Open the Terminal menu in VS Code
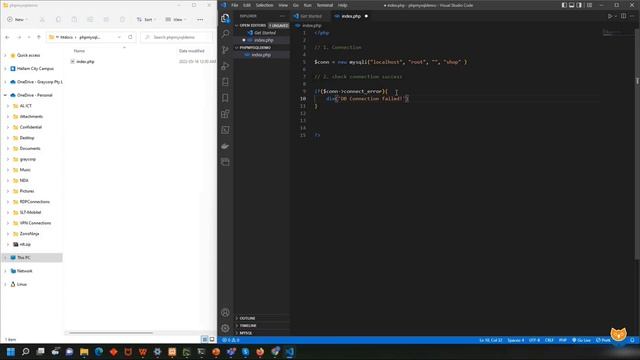 coord(325,5)
